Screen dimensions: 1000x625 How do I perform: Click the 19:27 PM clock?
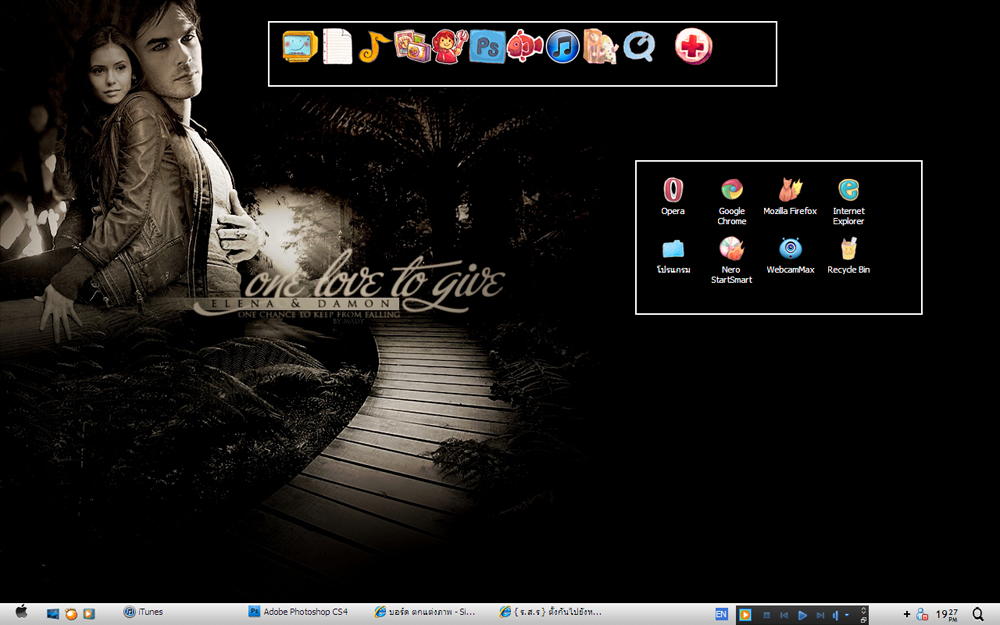[x=946, y=614]
